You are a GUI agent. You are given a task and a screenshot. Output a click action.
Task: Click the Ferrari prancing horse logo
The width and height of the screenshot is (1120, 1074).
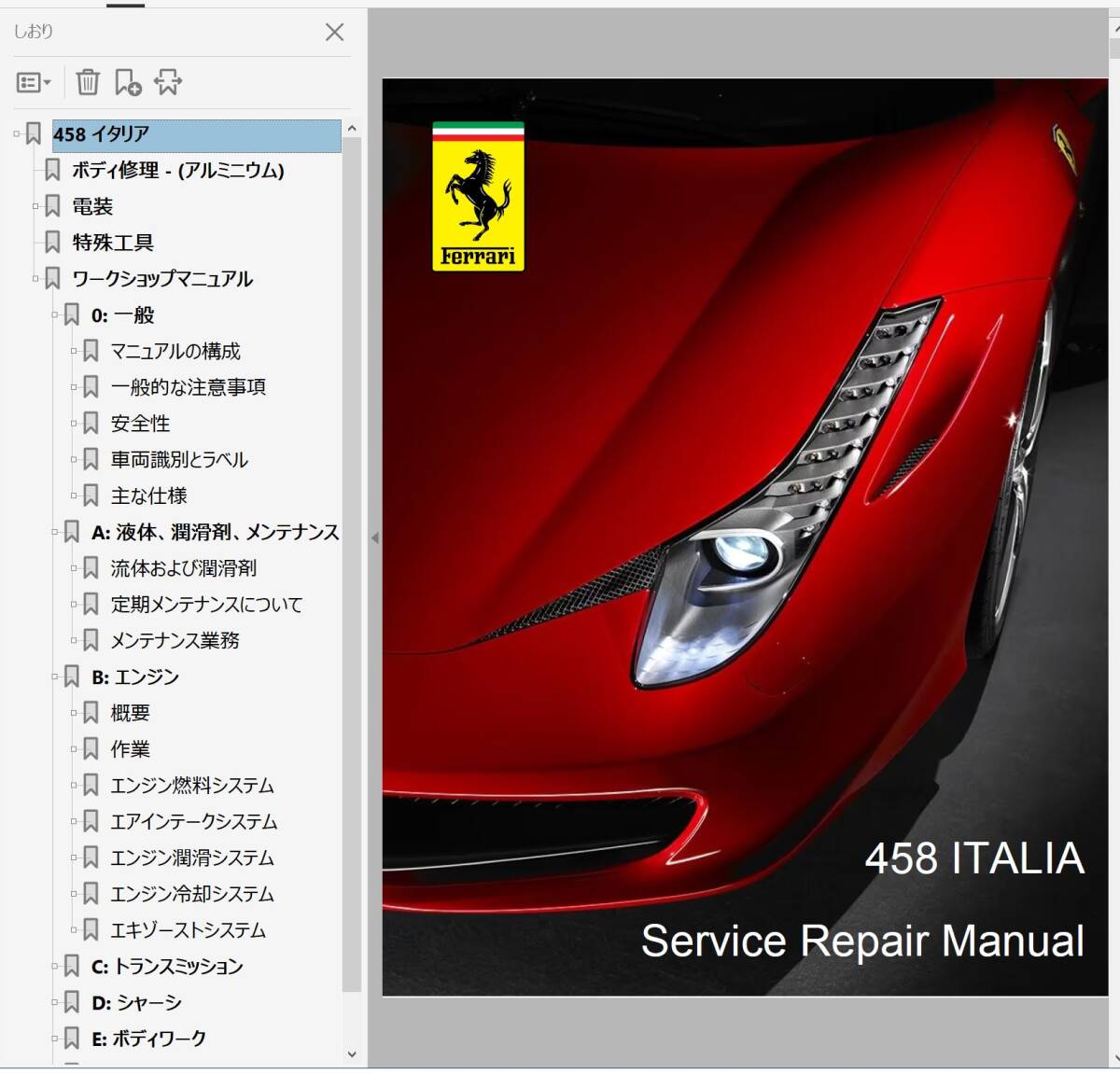click(479, 197)
